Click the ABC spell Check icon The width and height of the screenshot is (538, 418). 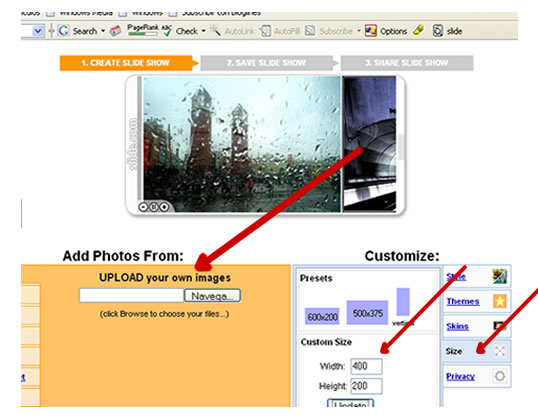pos(167,31)
